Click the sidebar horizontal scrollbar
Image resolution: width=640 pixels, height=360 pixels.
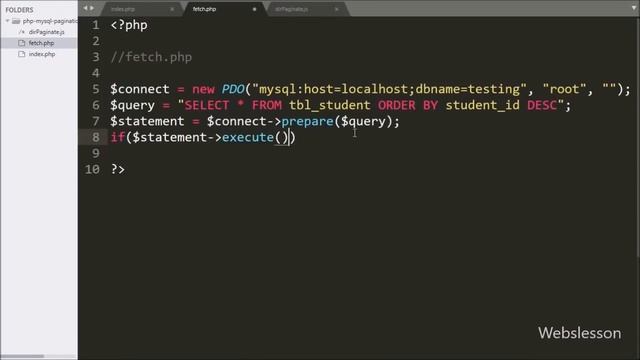point(22,356)
